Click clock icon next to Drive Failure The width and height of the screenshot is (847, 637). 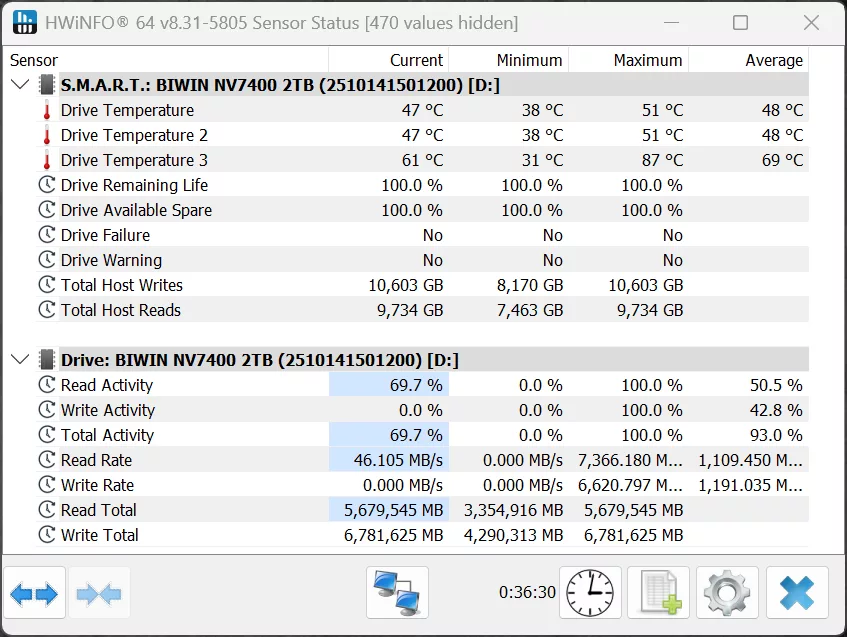tap(47, 234)
